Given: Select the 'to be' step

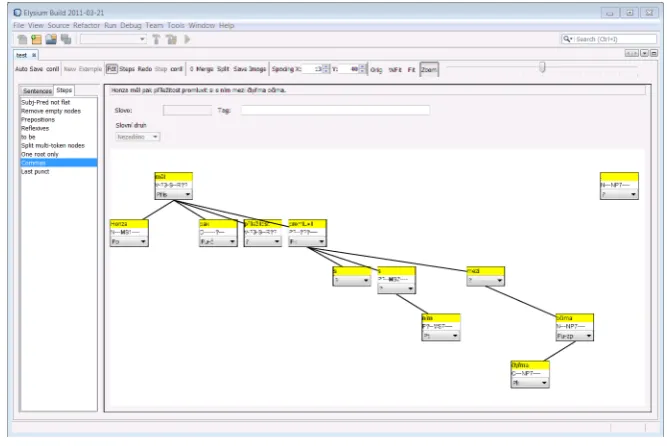Looking at the screenshot, I should tap(59, 137).
